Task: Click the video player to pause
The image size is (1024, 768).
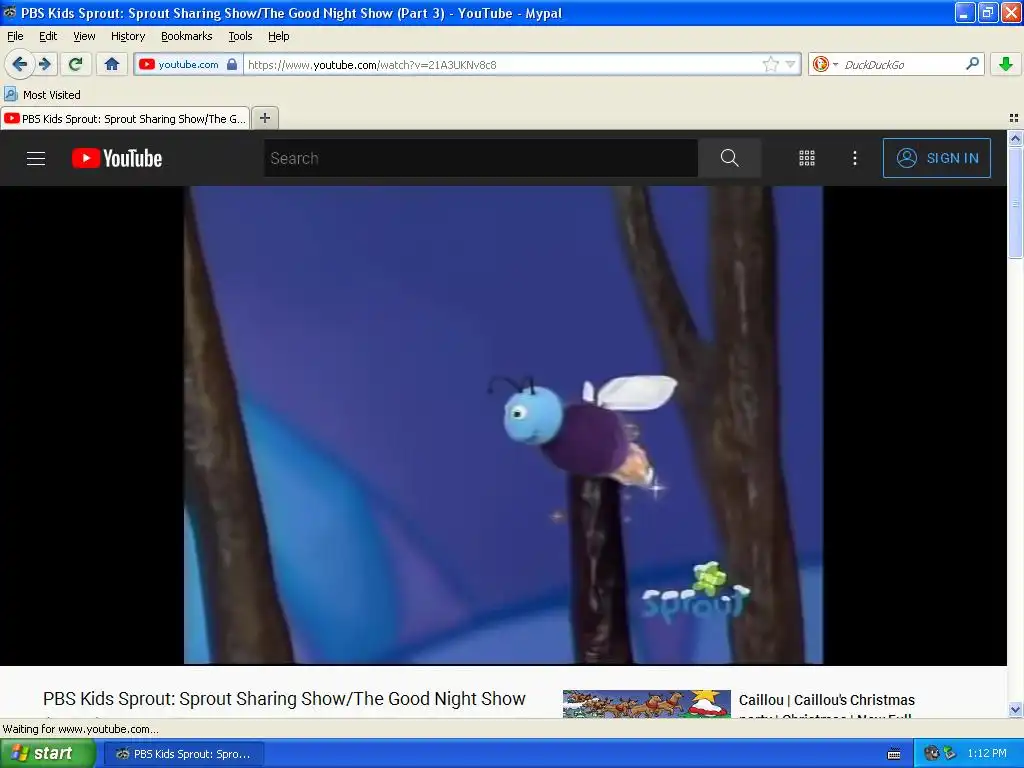Action: pyautogui.click(x=504, y=425)
